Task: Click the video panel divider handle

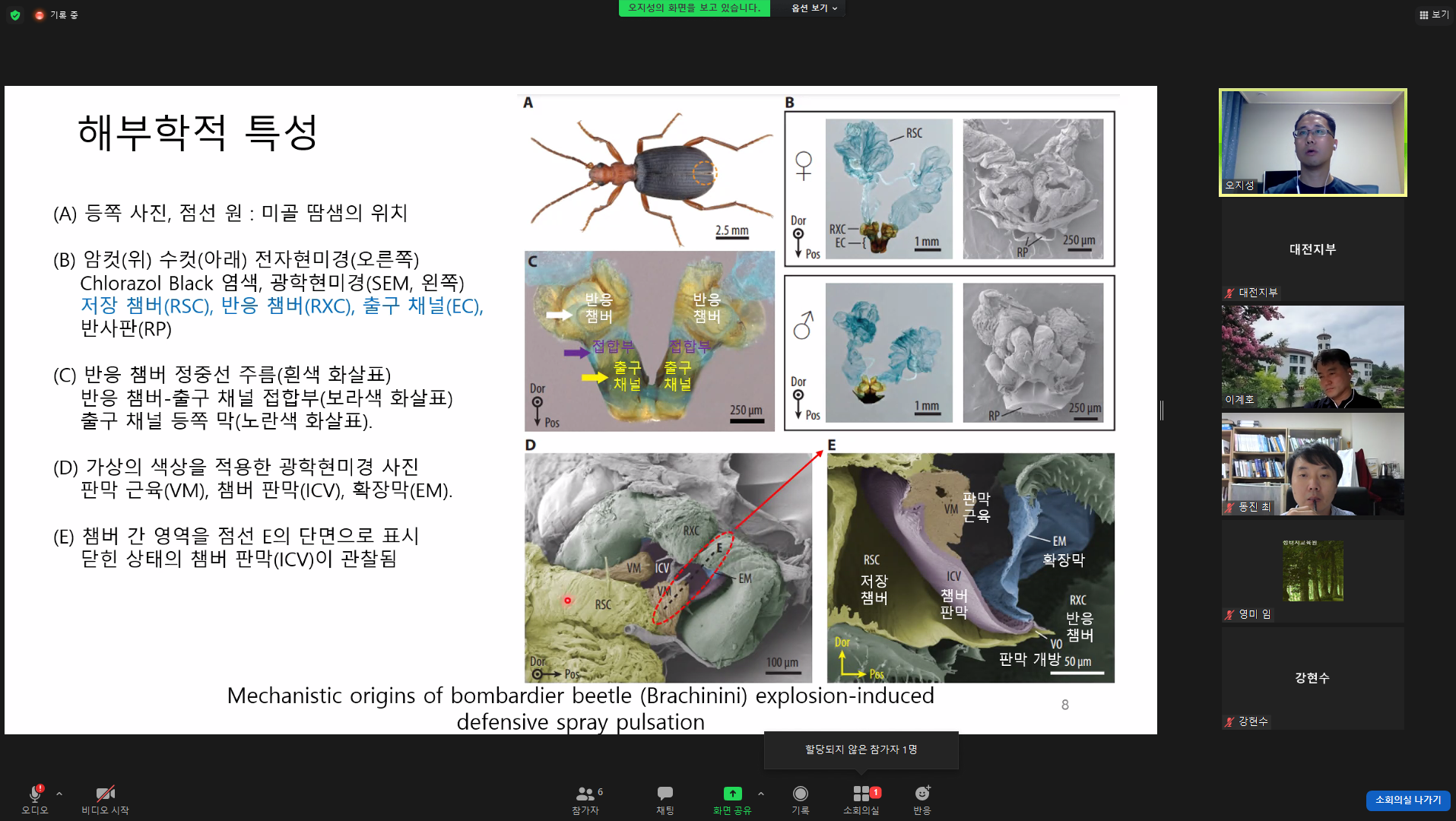Action: click(1162, 410)
